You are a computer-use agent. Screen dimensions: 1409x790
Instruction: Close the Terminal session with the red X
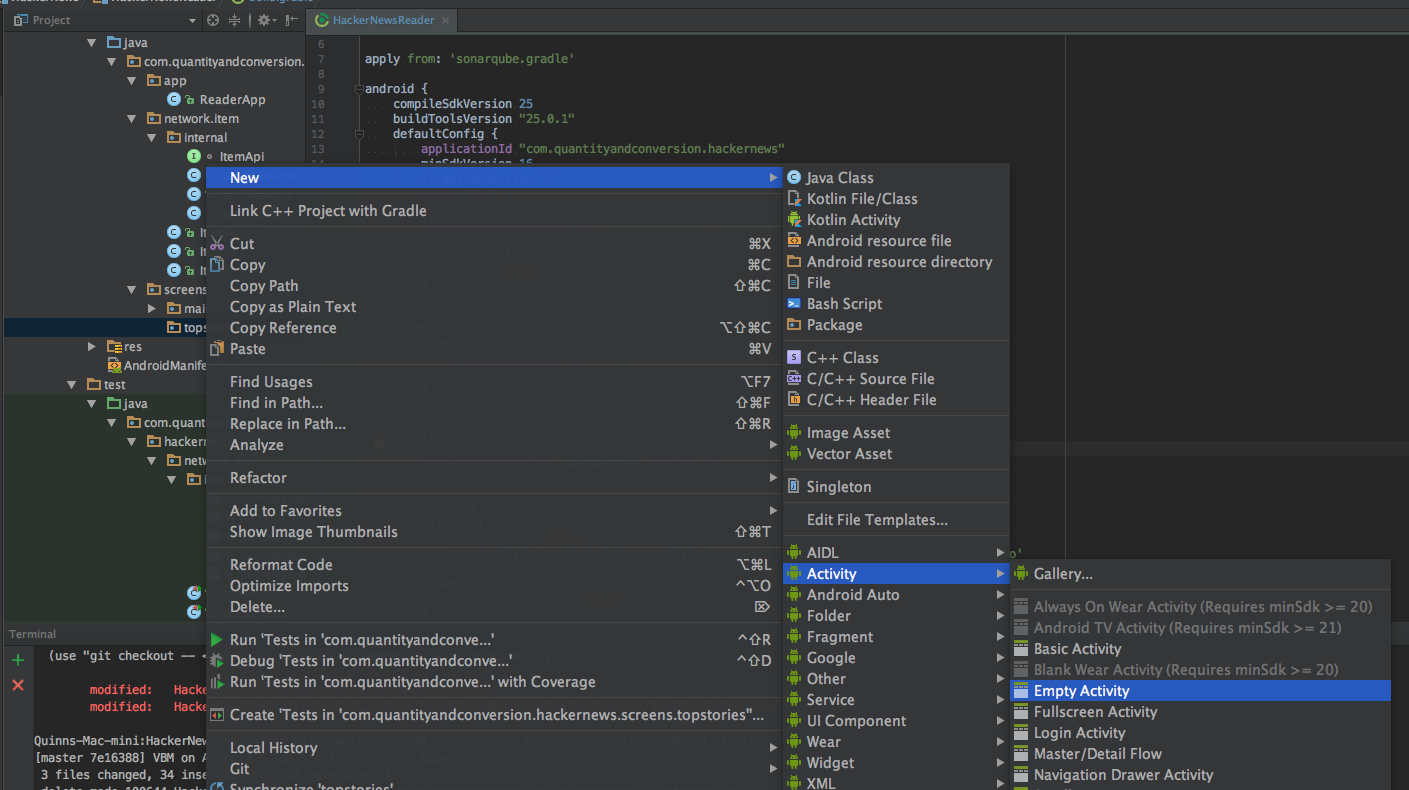tap(17, 685)
